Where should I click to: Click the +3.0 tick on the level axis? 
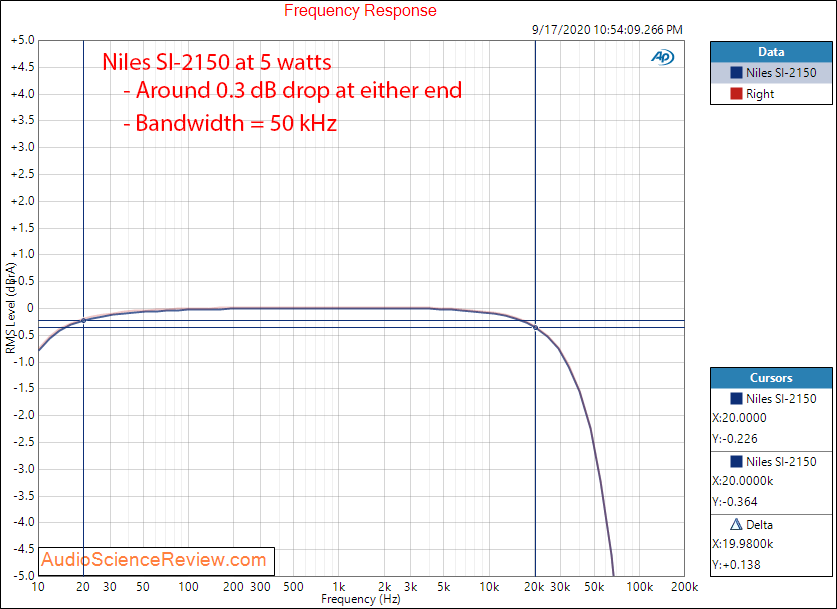[22, 147]
